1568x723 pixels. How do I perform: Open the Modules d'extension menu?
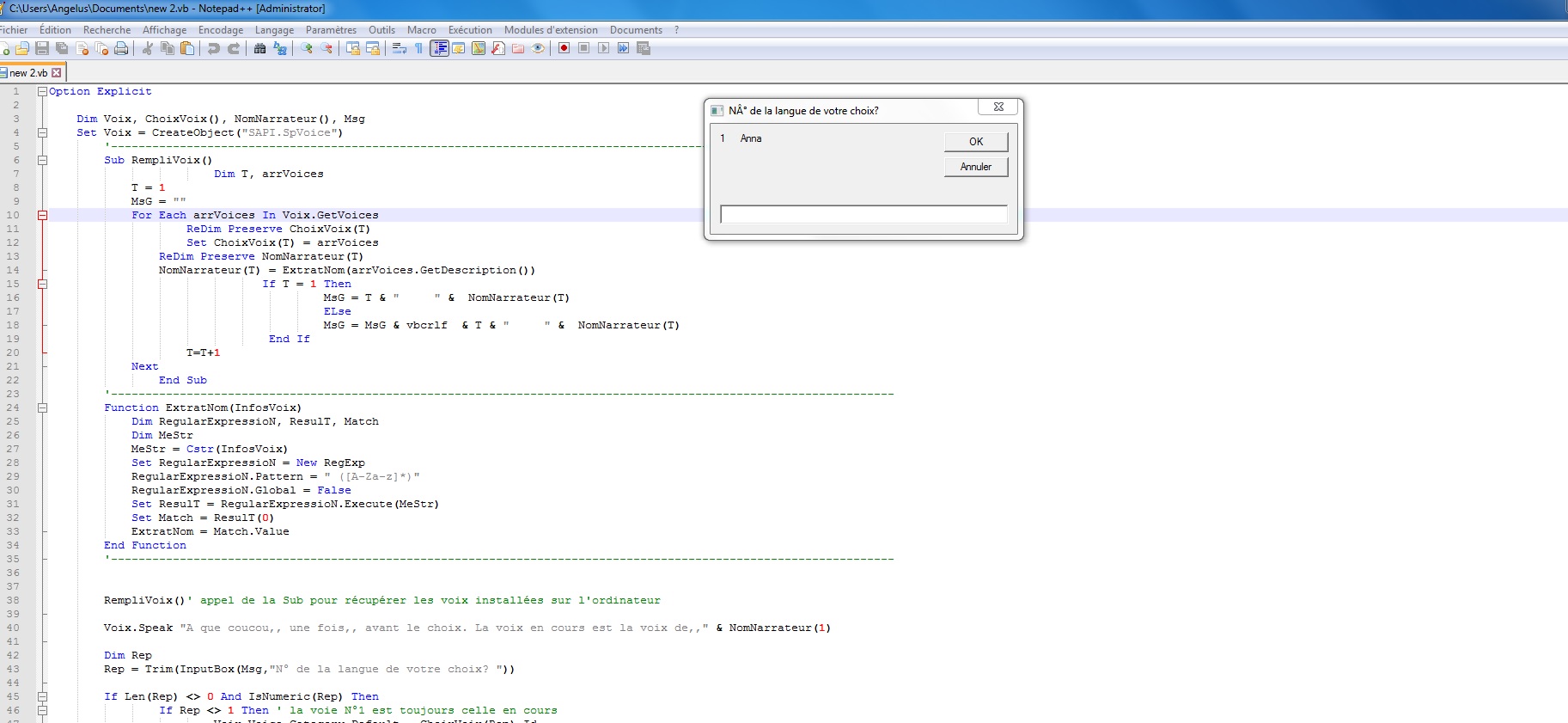pos(551,30)
